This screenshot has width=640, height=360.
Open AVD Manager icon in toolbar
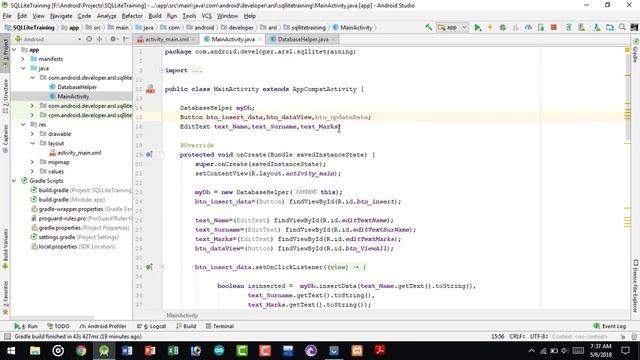pos(582,27)
